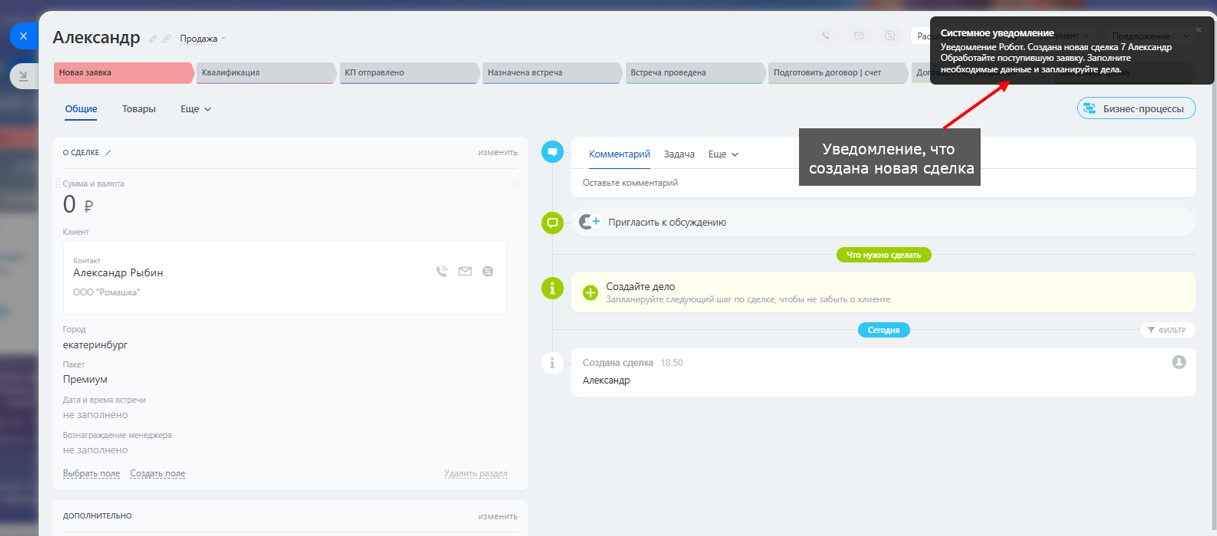The height and width of the screenshot is (536, 1217).
Task: Click the Сегодня date label
Action: coord(884,330)
